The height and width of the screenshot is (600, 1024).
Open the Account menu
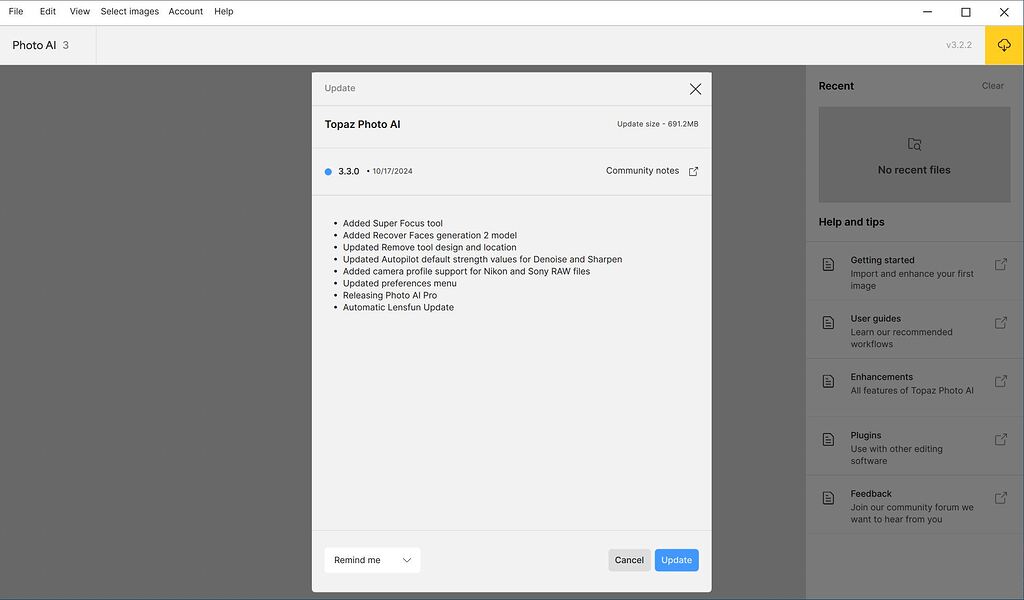185,11
